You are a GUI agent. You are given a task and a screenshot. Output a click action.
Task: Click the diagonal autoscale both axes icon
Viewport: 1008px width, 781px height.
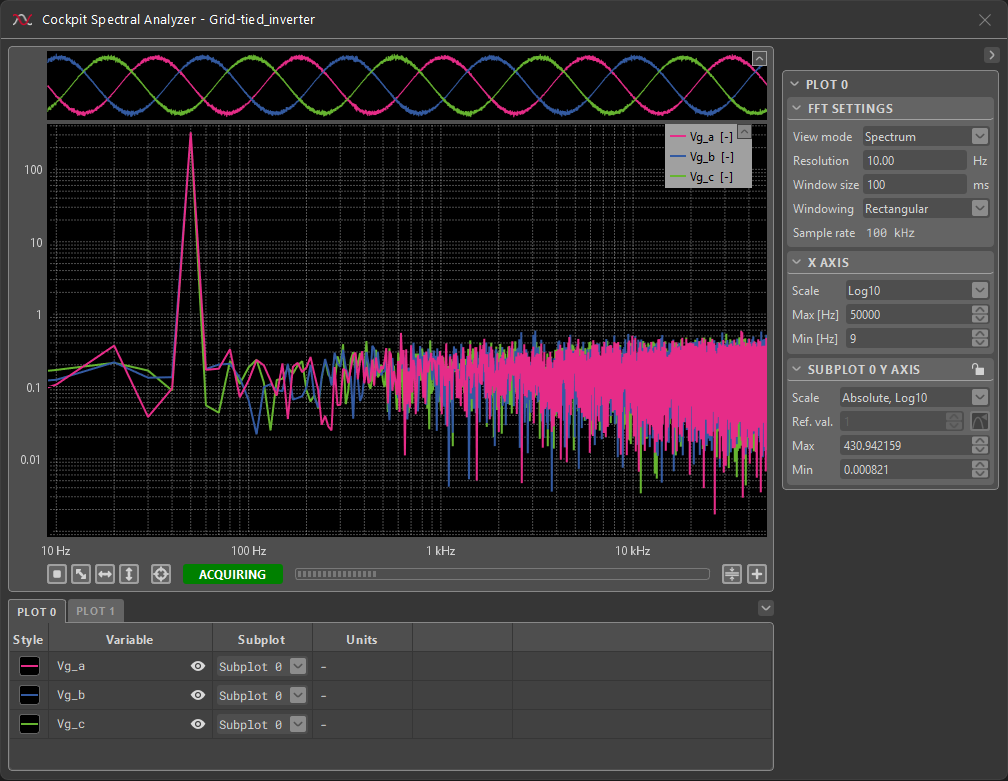pyautogui.click(x=81, y=574)
